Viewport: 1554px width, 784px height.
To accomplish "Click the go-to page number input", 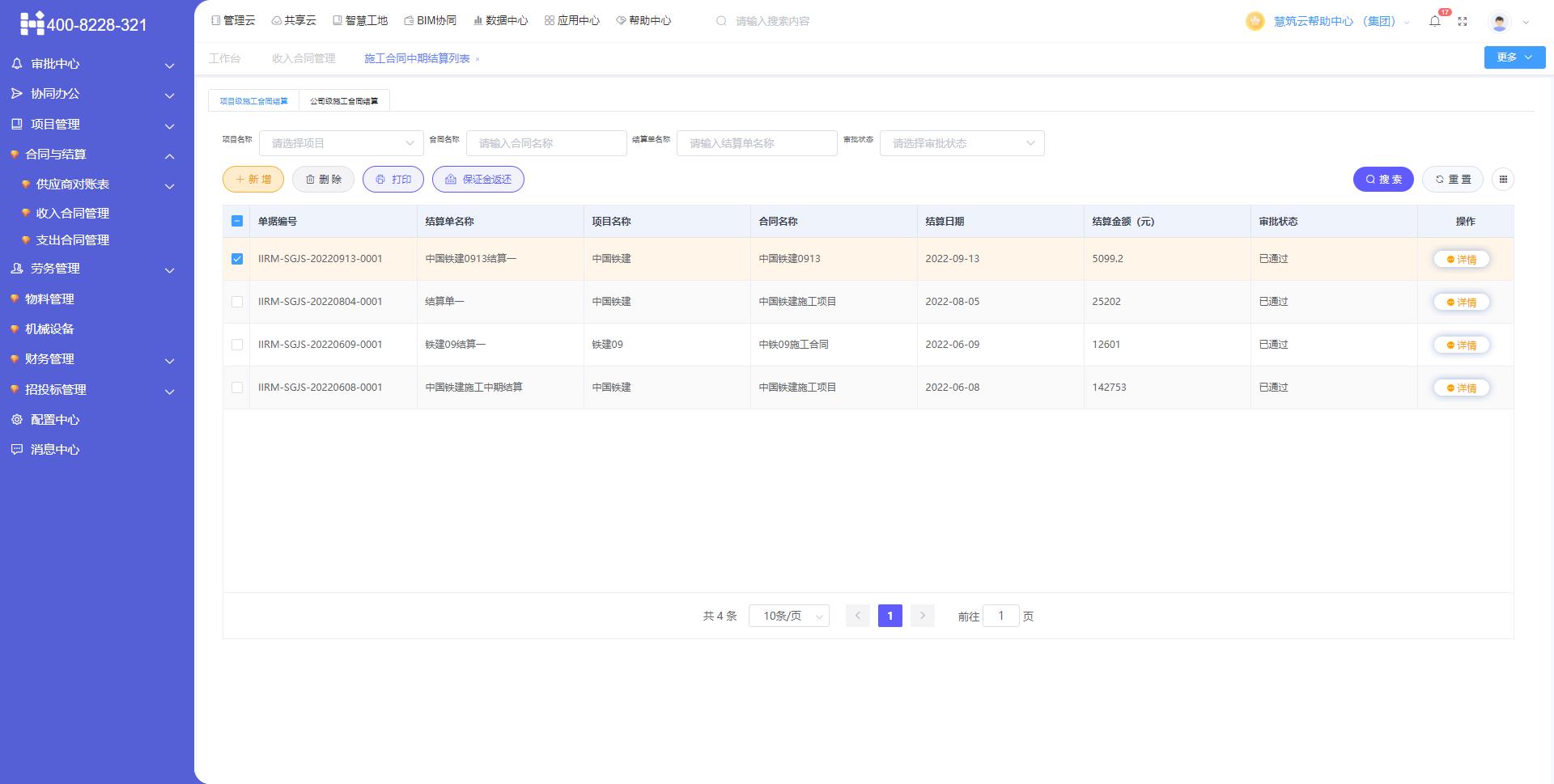I will [x=1001, y=616].
